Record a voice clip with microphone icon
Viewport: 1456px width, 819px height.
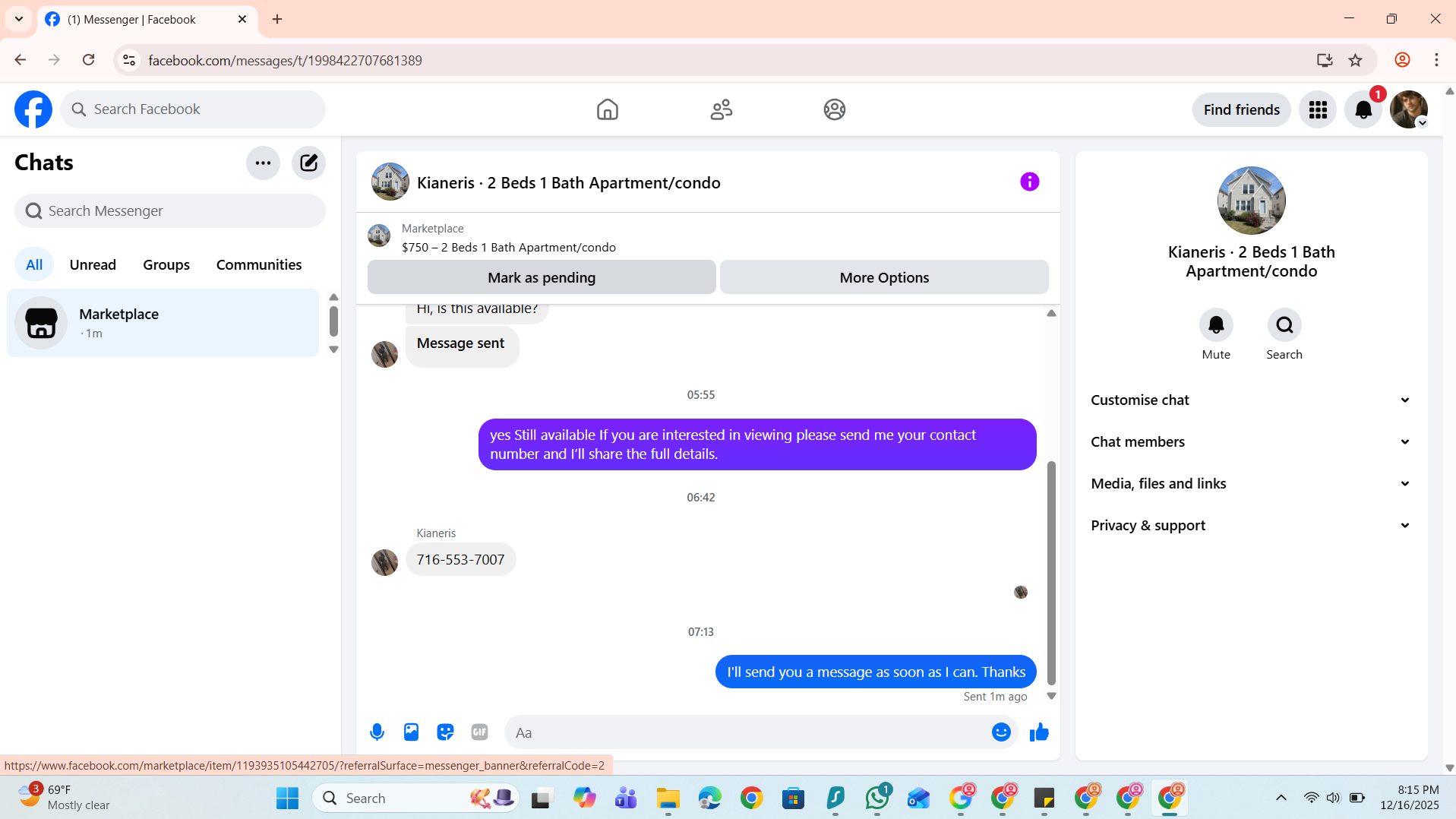pos(377,732)
